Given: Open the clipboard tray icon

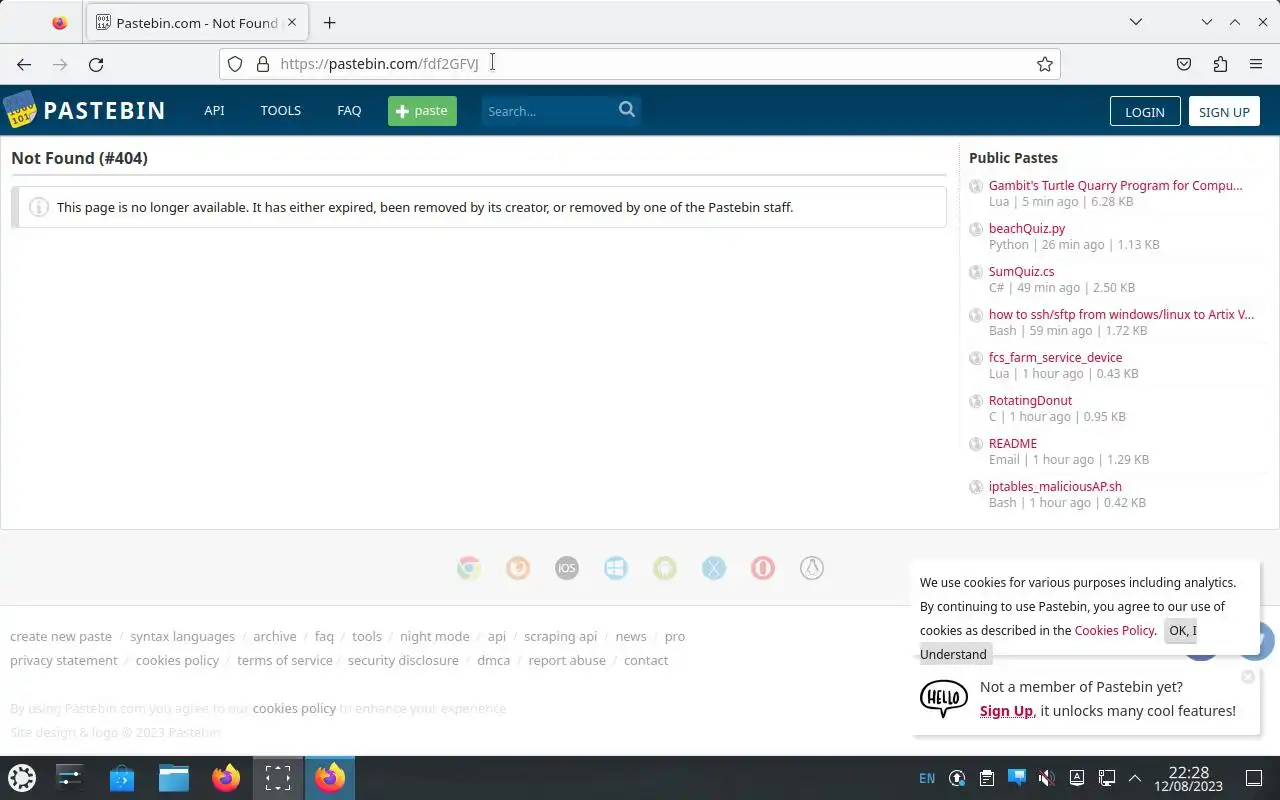Looking at the screenshot, I should pos(987,778).
